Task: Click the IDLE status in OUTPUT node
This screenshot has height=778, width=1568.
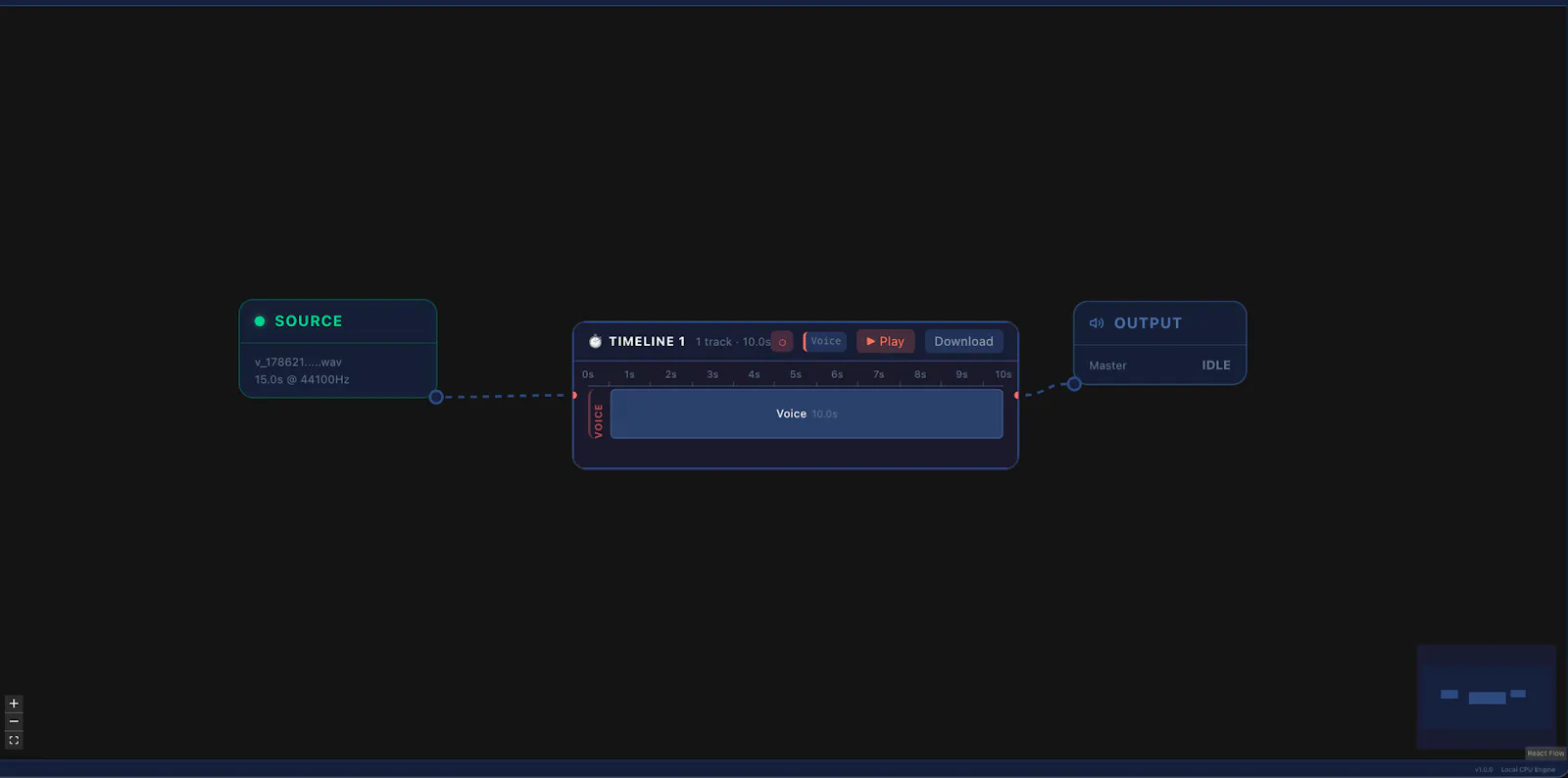Action: pyautogui.click(x=1216, y=365)
